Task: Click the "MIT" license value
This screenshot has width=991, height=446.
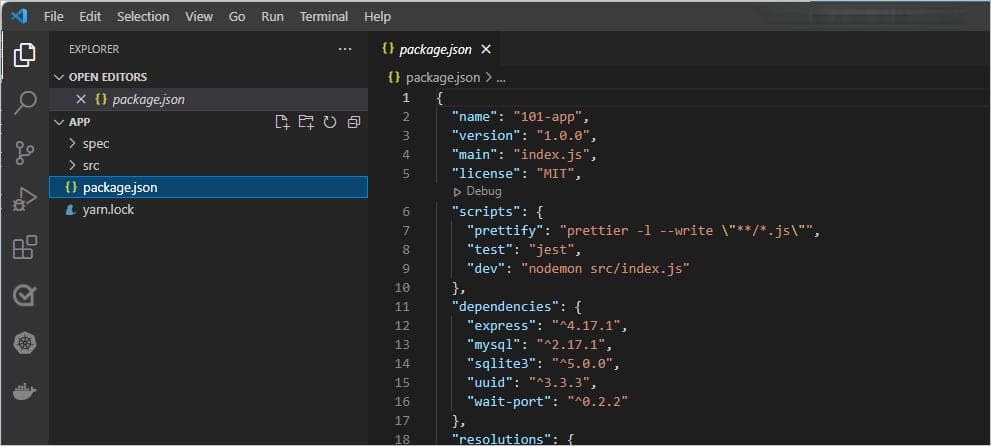Action: [555, 174]
